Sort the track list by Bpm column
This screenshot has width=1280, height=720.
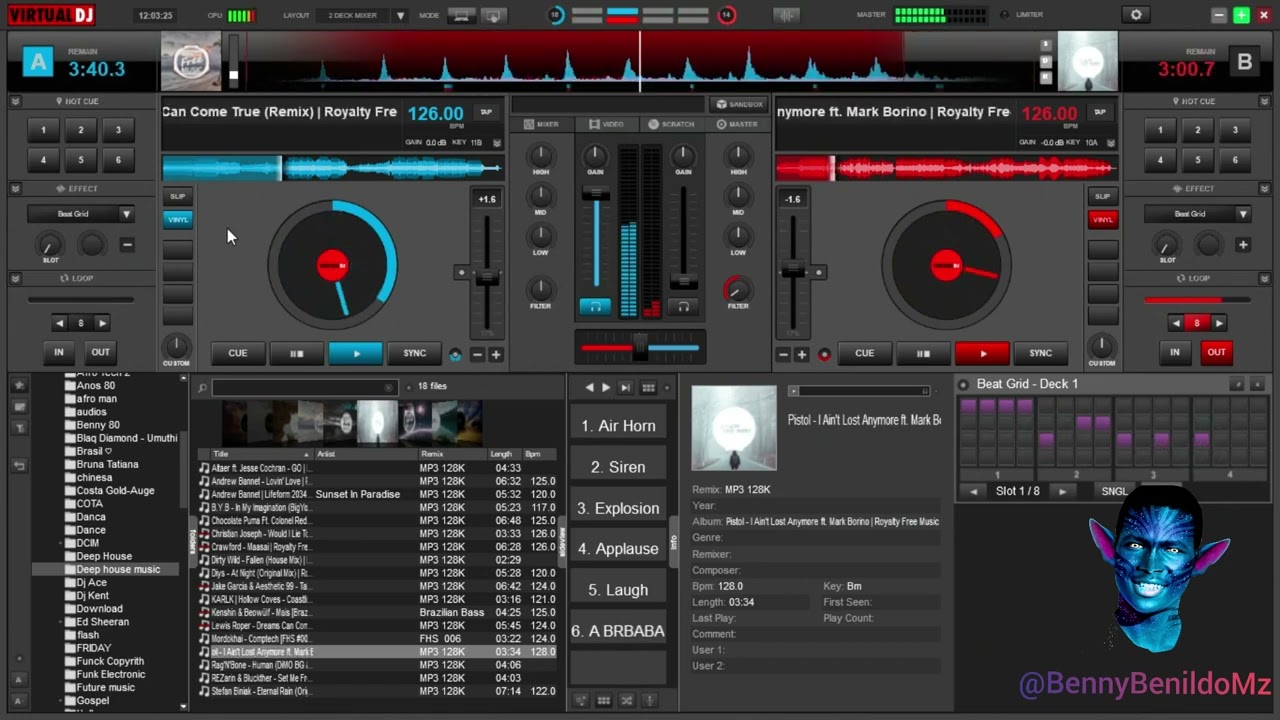(x=540, y=454)
